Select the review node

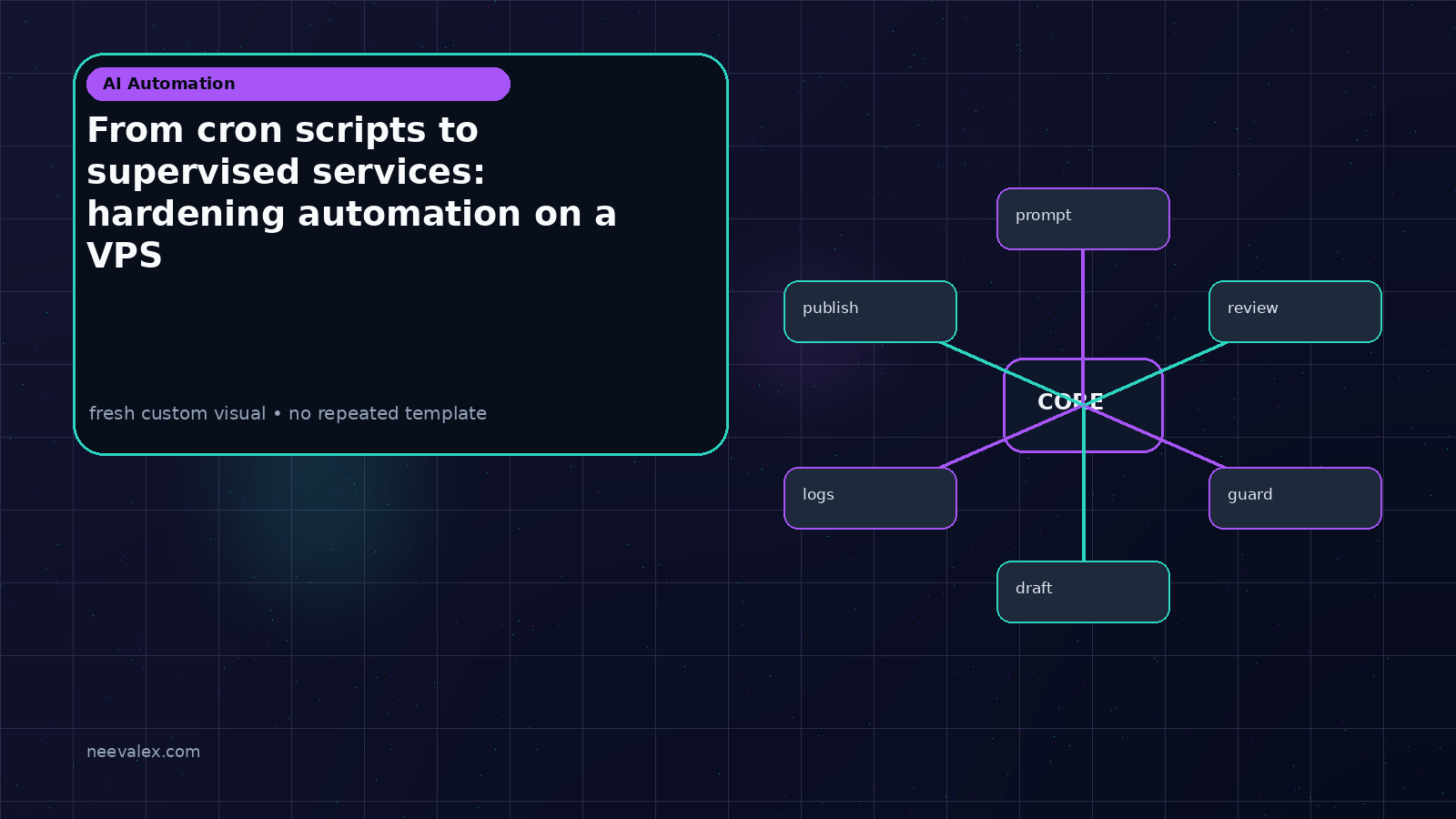[1295, 312]
